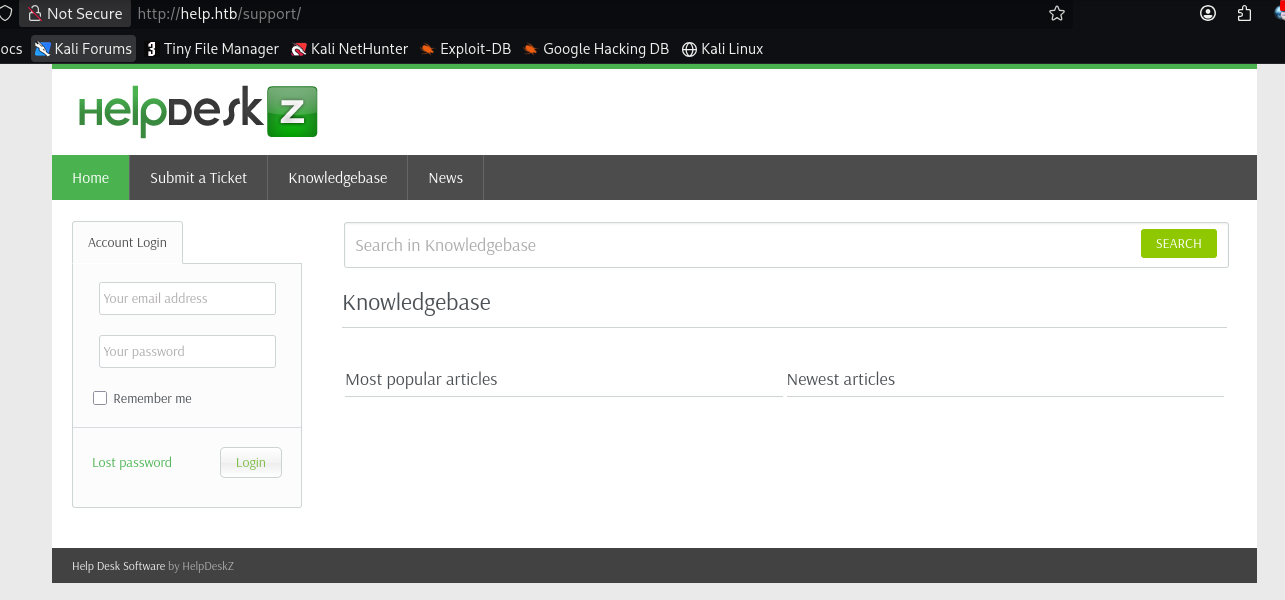Image resolution: width=1285 pixels, height=600 pixels.
Task: Open the extensions puzzle icon
Action: click(x=1245, y=14)
